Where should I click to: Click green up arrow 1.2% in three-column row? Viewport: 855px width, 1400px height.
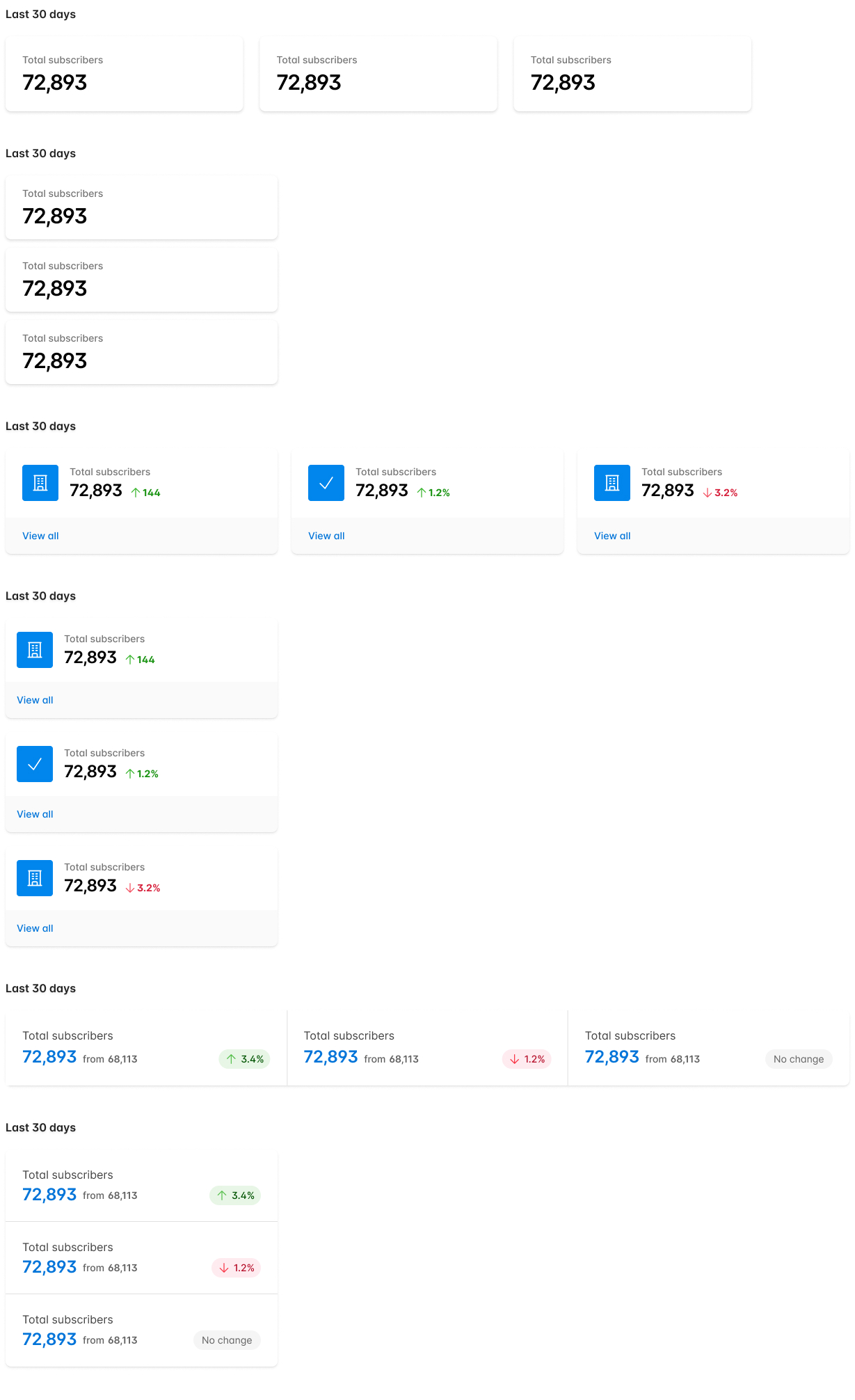[x=433, y=493]
